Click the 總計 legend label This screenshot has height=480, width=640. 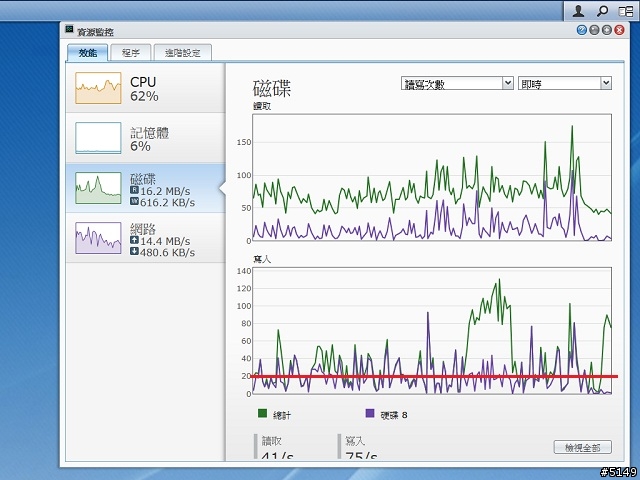tap(282, 415)
